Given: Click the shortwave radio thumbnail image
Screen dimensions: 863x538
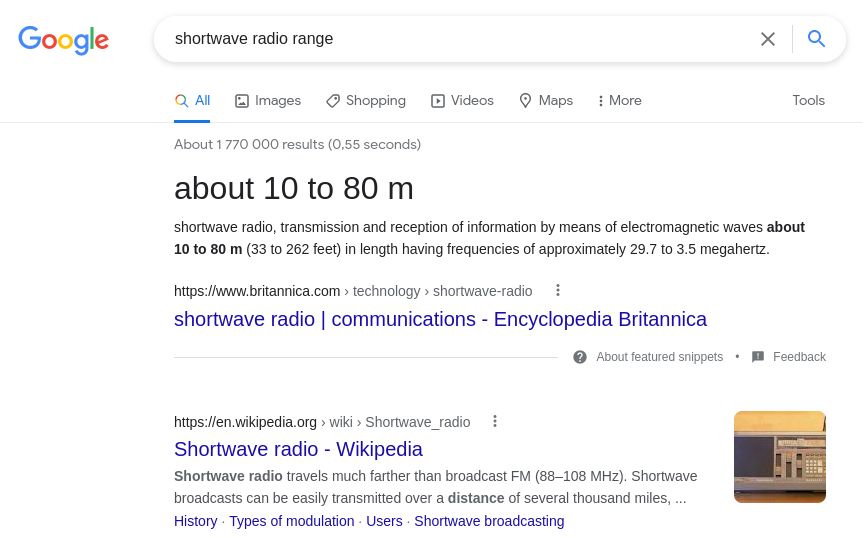Looking at the screenshot, I should (x=780, y=457).
